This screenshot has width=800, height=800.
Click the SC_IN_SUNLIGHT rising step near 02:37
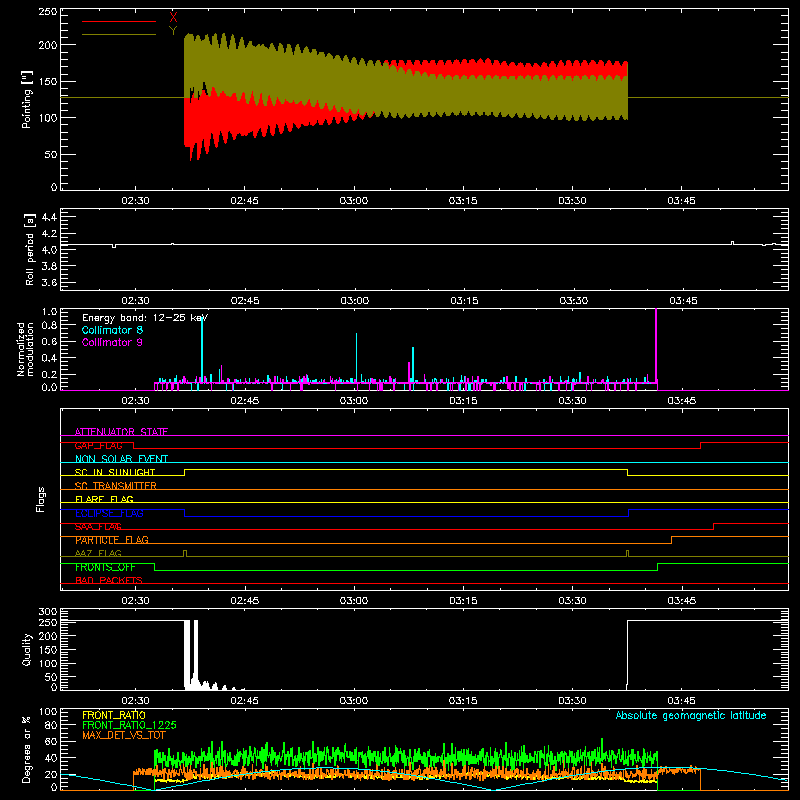pyautogui.click(x=185, y=472)
